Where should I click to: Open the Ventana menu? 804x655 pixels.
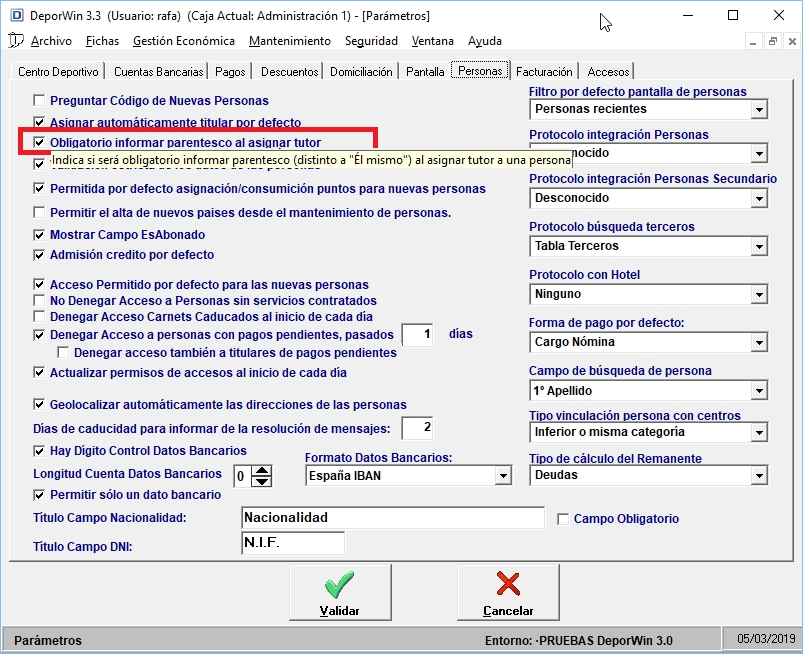[x=432, y=41]
